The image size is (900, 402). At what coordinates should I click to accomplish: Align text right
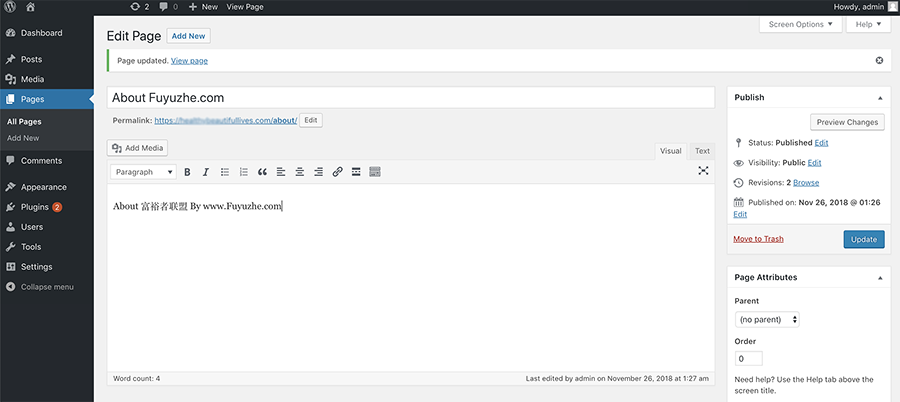(319, 172)
